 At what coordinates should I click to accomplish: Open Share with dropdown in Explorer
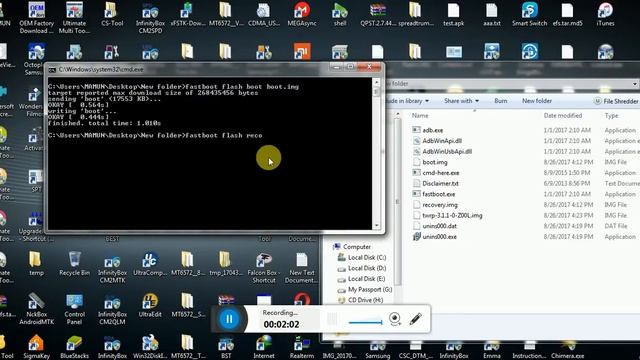point(461,101)
